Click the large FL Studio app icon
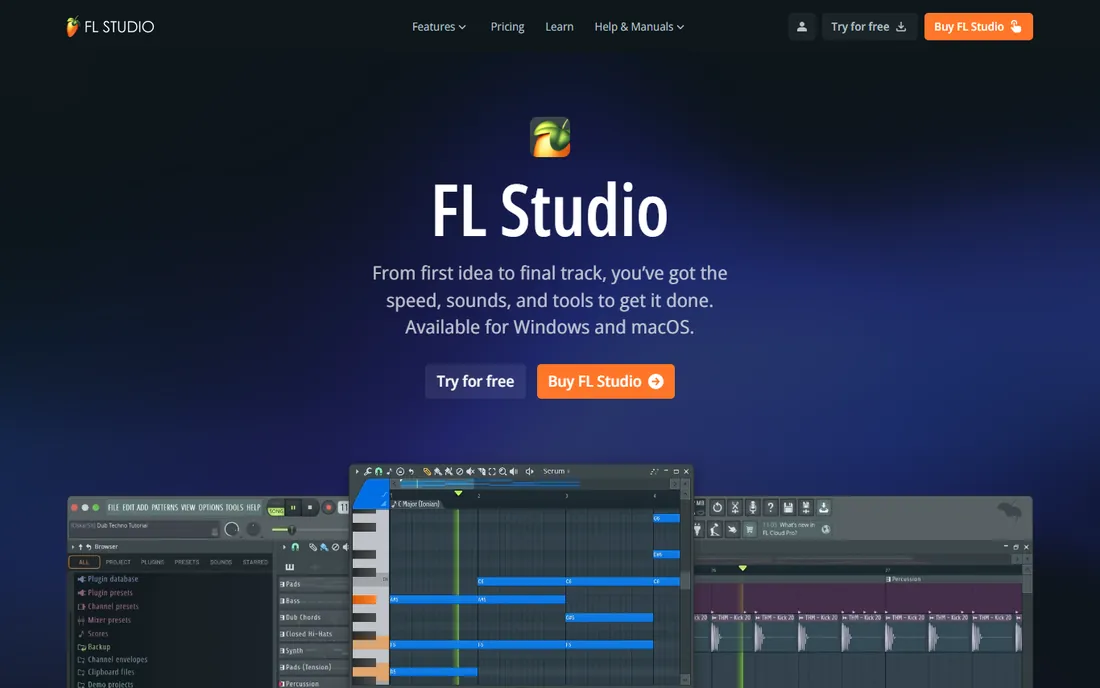 click(x=550, y=137)
